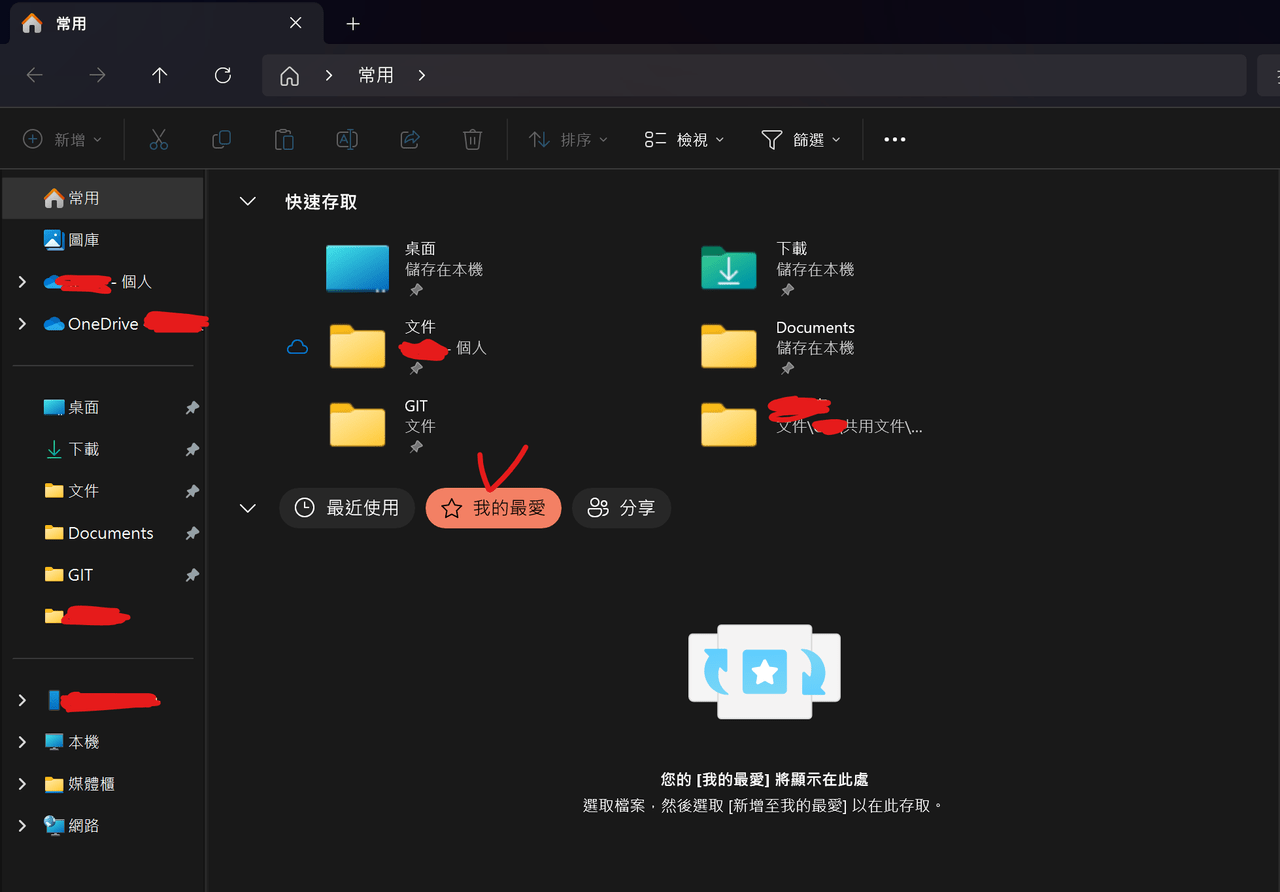Viewport: 1280px width, 892px height.
Task: Open the 排序 sort dropdown
Action: pyautogui.click(x=568, y=140)
